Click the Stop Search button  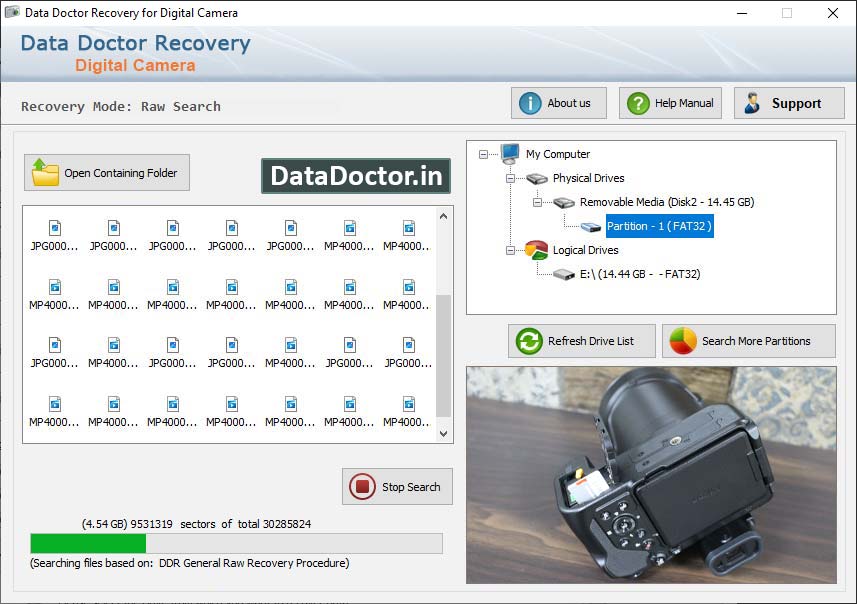pyautogui.click(x=397, y=487)
